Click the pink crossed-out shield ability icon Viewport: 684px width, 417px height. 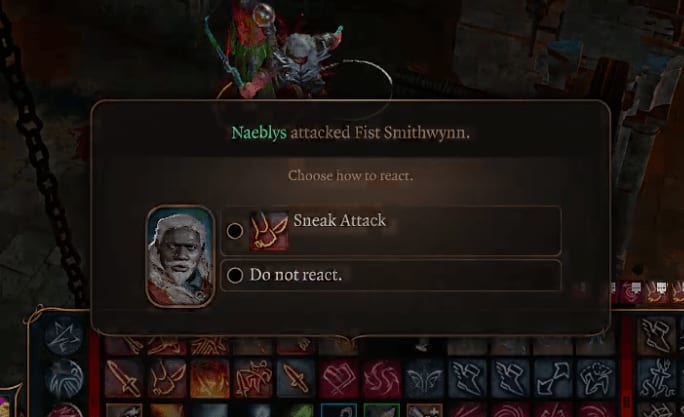pyautogui.click(x=339, y=378)
